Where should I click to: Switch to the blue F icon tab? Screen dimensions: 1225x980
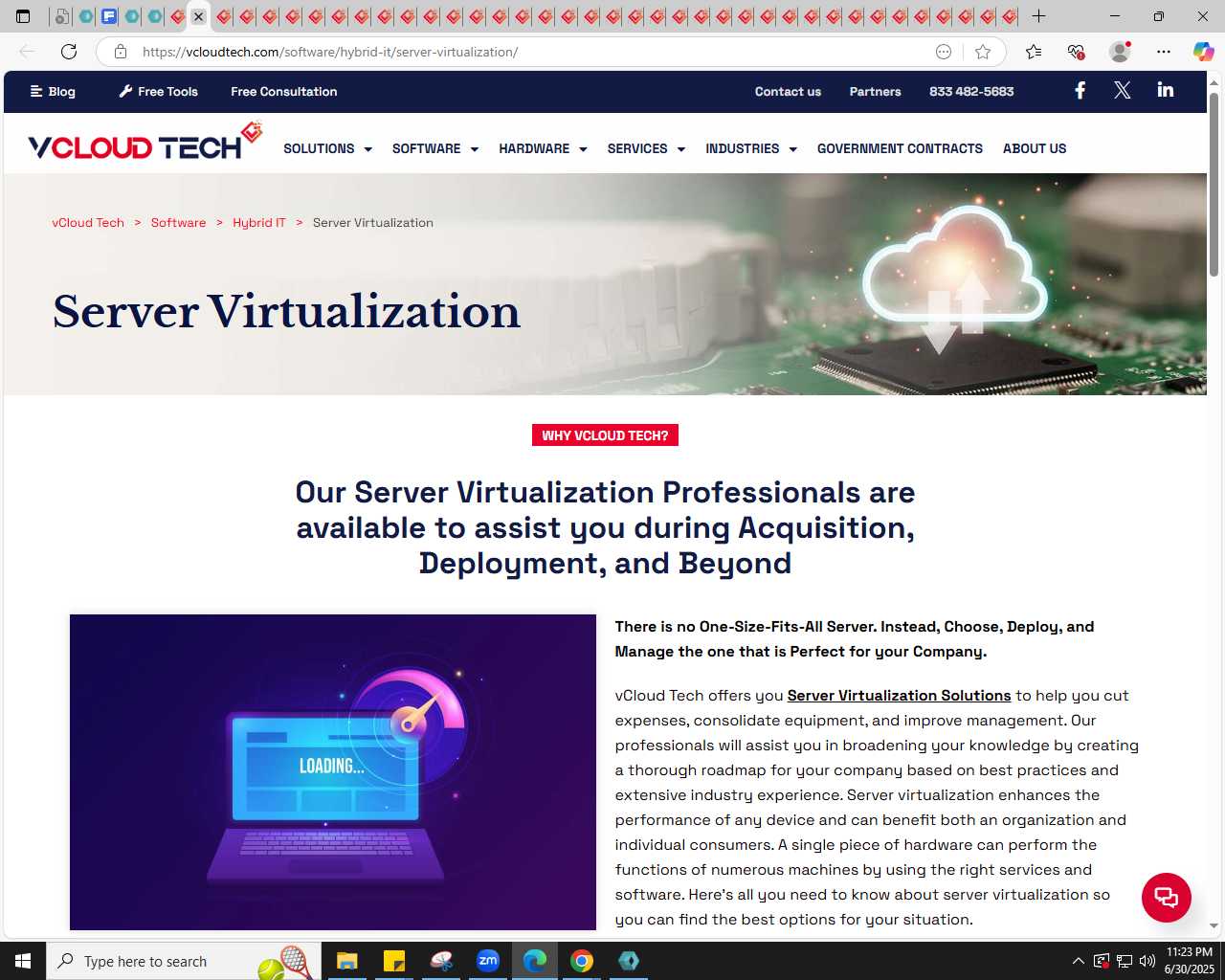click(x=108, y=16)
